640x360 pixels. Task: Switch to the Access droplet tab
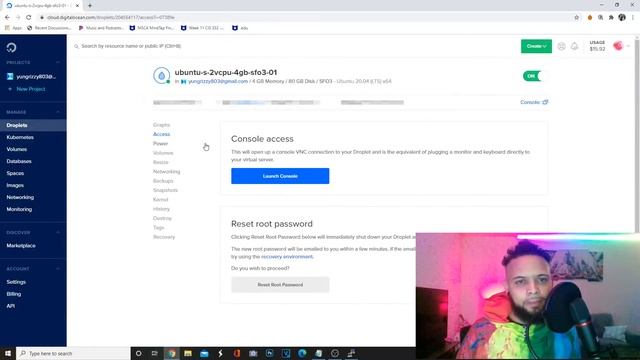tap(161, 134)
